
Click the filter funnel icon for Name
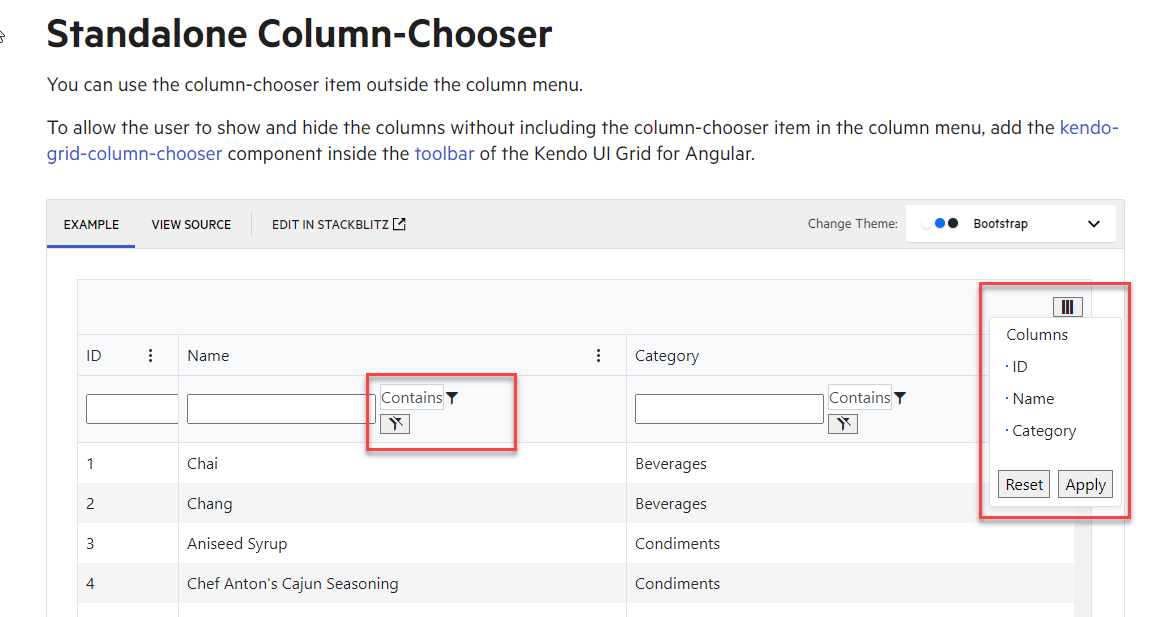(x=452, y=398)
